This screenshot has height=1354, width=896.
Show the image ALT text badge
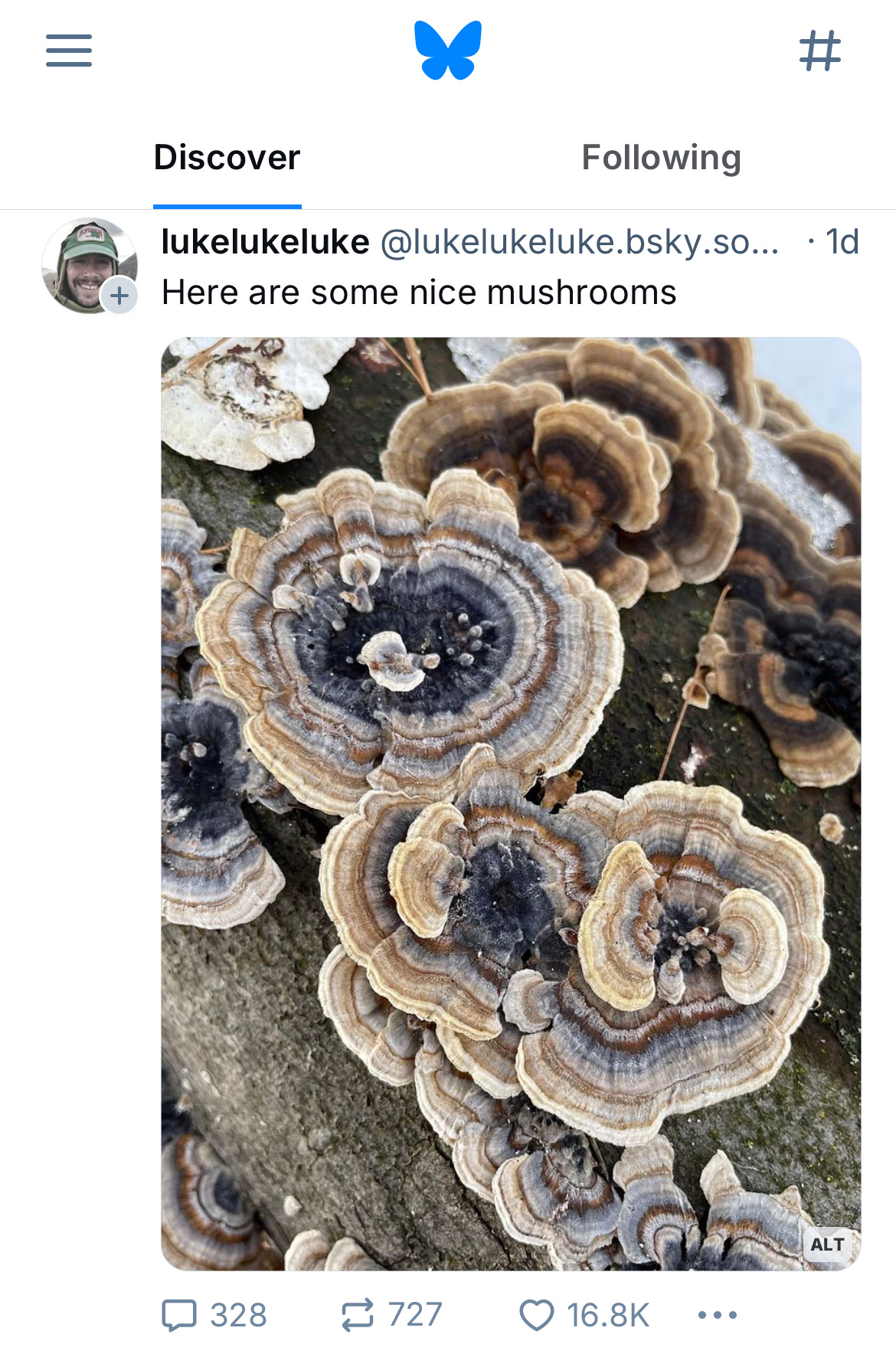tap(827, 1244)
